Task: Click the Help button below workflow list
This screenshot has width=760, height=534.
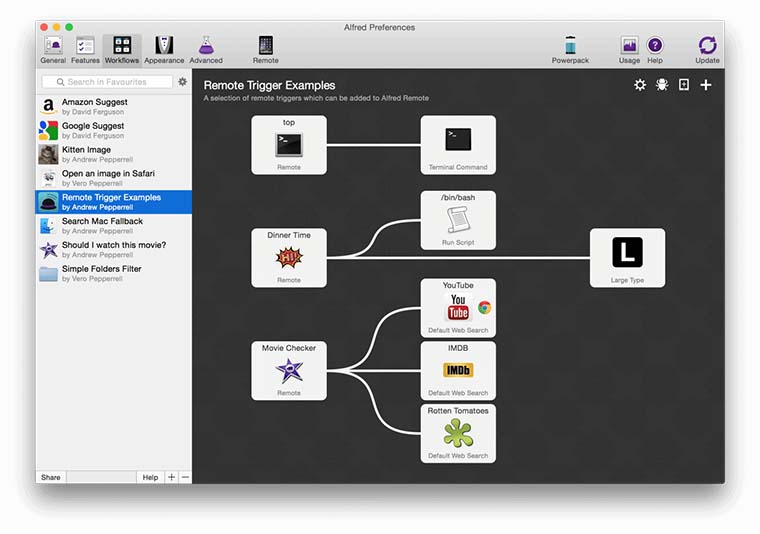Action: click(150, 477)
